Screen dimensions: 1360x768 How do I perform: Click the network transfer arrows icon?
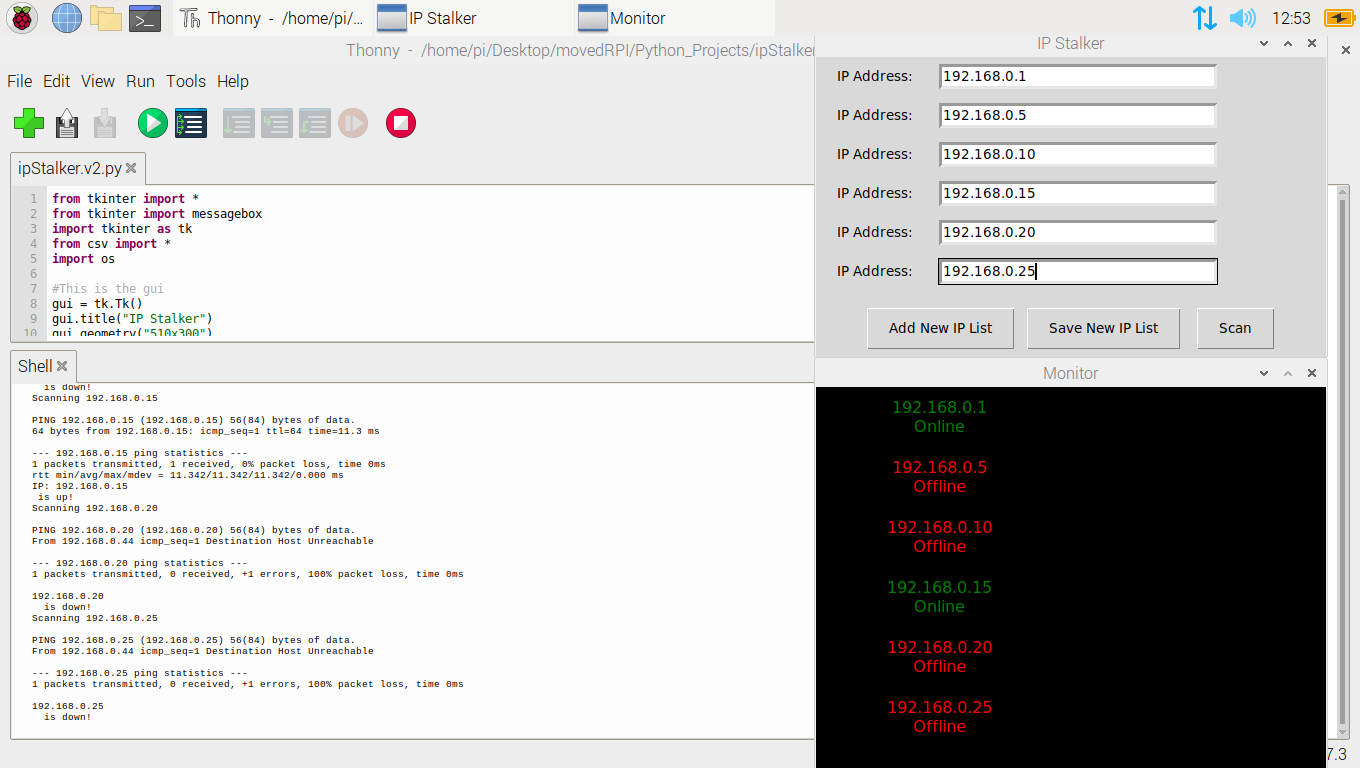coord(1205,17)
